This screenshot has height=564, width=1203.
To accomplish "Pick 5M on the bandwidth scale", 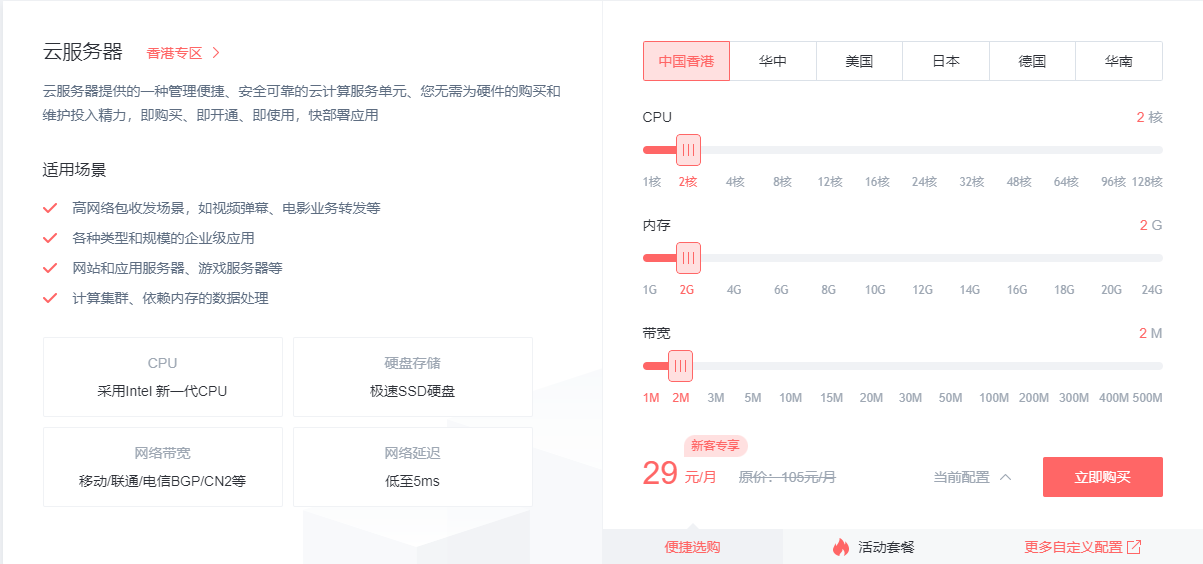I will [753, 398].
